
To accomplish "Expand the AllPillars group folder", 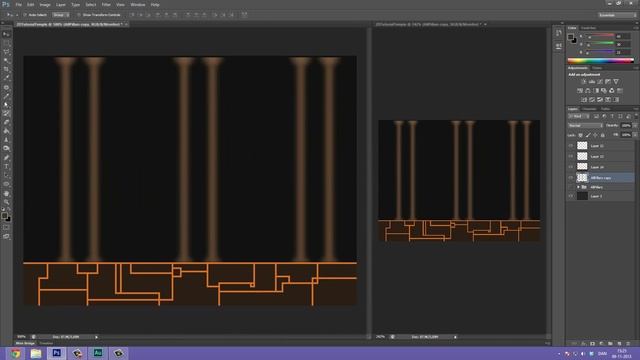I will click(x=578, y=187).
